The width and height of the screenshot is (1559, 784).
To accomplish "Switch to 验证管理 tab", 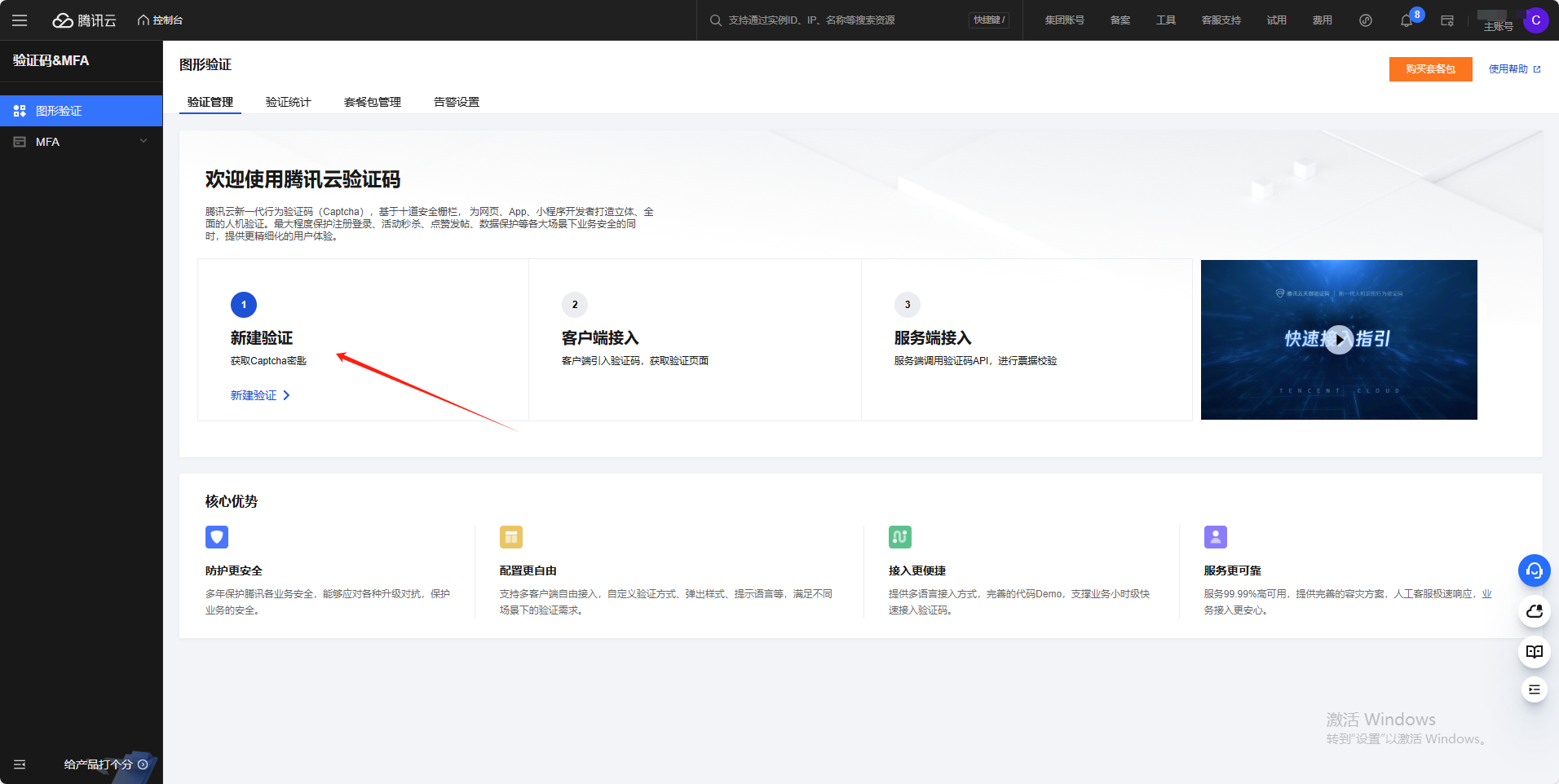I will point(210,102).
